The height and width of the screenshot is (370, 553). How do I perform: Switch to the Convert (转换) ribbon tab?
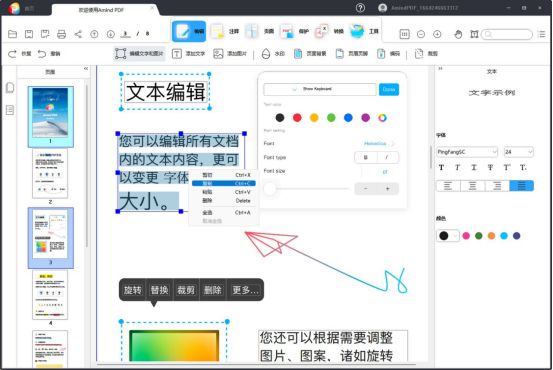[x=329, y=31]
